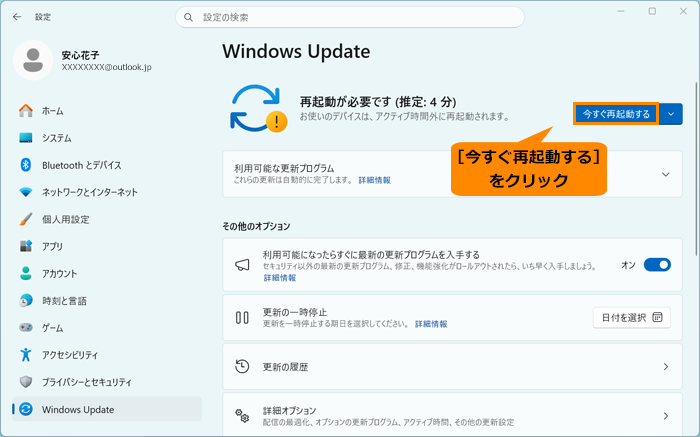The image size is (700, 437).
Task: Open the ホーム home icon in sidebar
Action: coord(26,111)
